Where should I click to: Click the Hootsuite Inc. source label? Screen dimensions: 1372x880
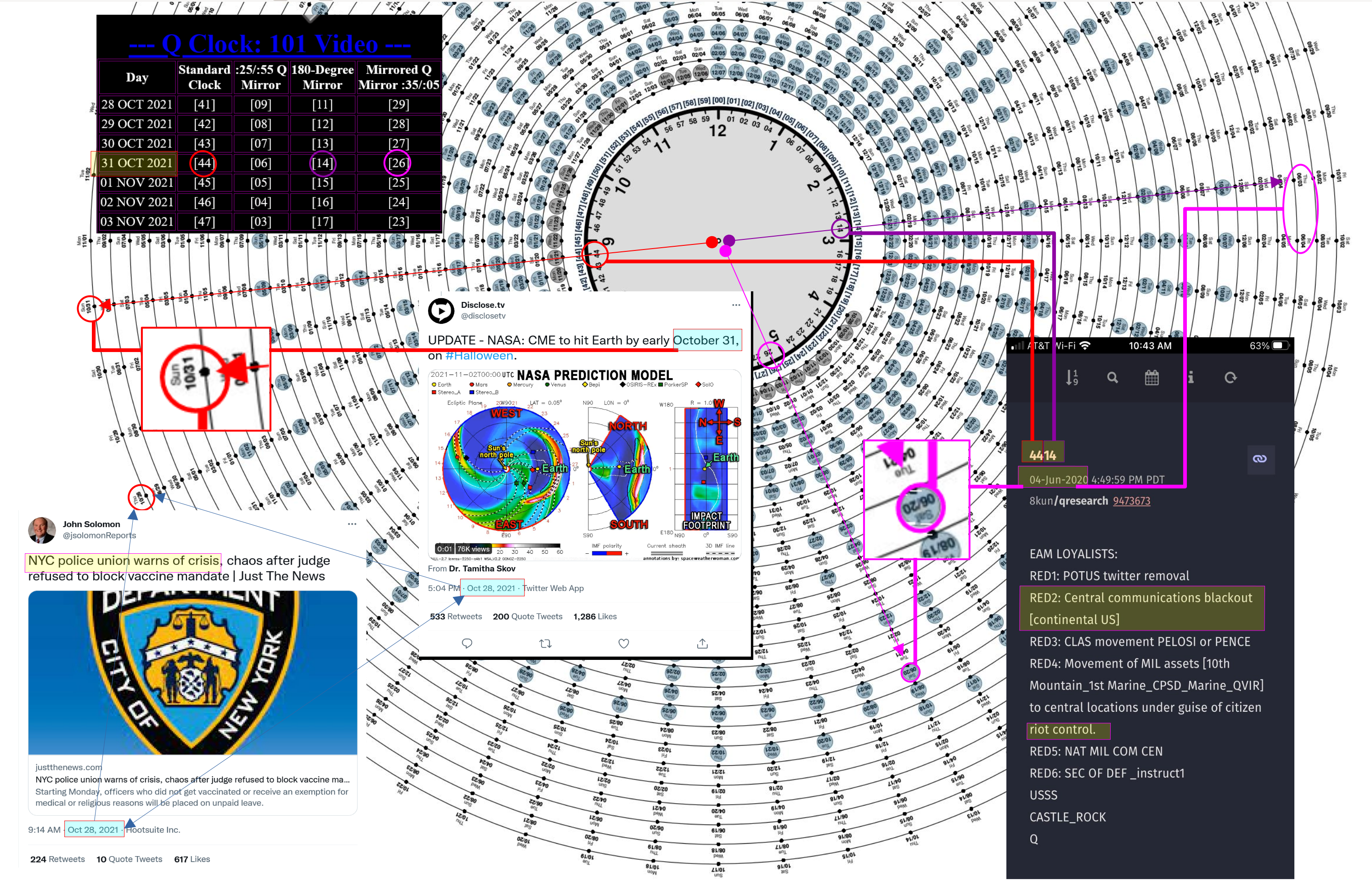153,830
